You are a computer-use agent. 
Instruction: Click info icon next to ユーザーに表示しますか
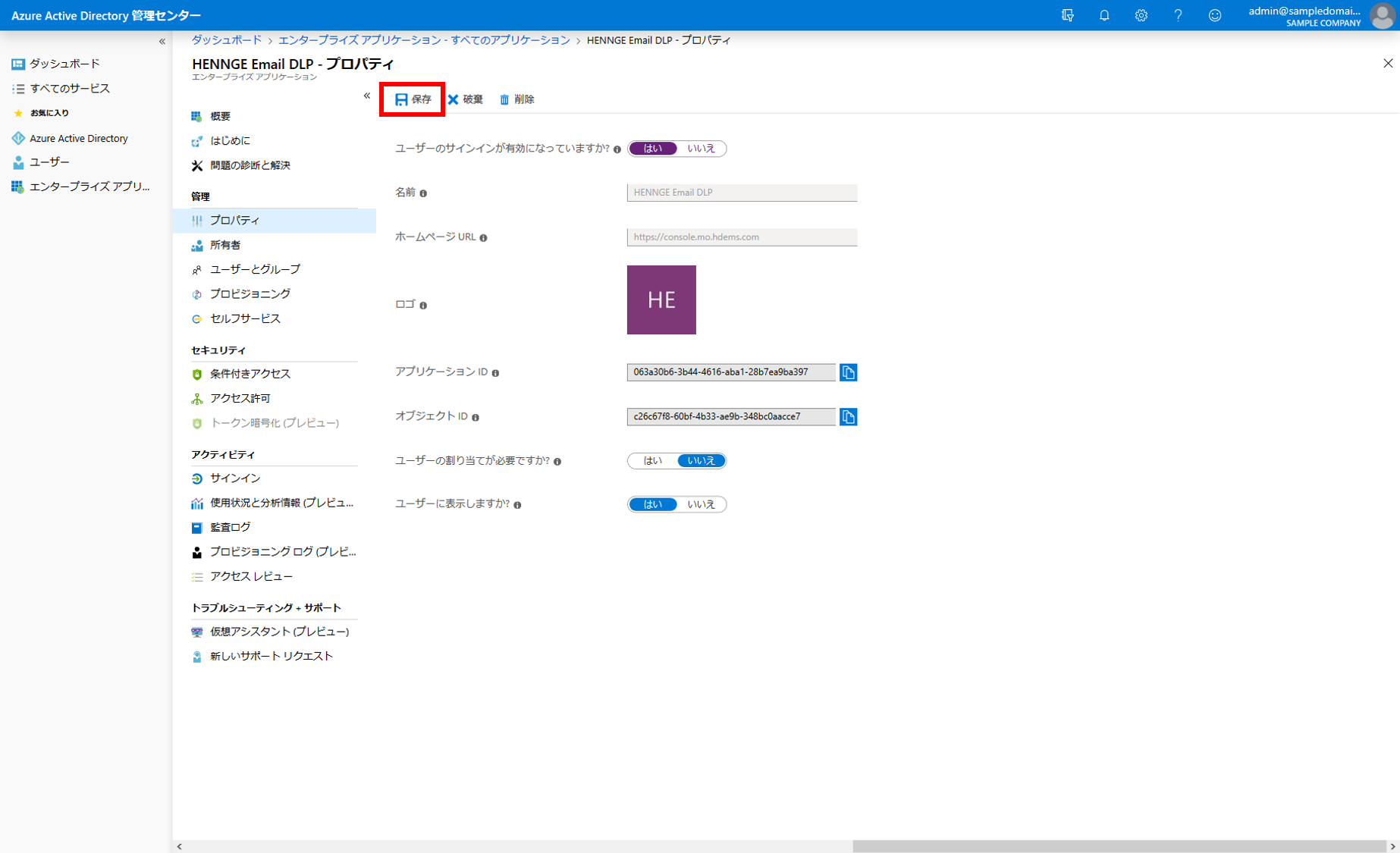517,505
